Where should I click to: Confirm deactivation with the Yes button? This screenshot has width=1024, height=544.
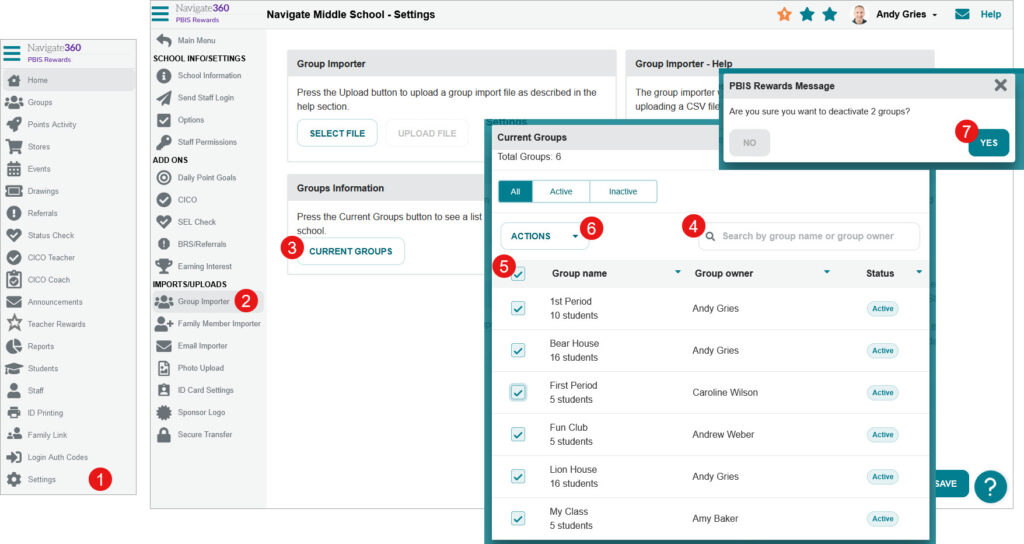[x=988, y=143]
